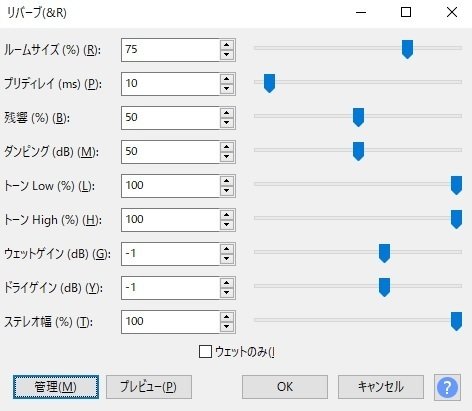Image resolution: width=472 pixels, height=411 pixels.
Task: Confirm reverb with the OK button
Action: click(x=285, y=387)
